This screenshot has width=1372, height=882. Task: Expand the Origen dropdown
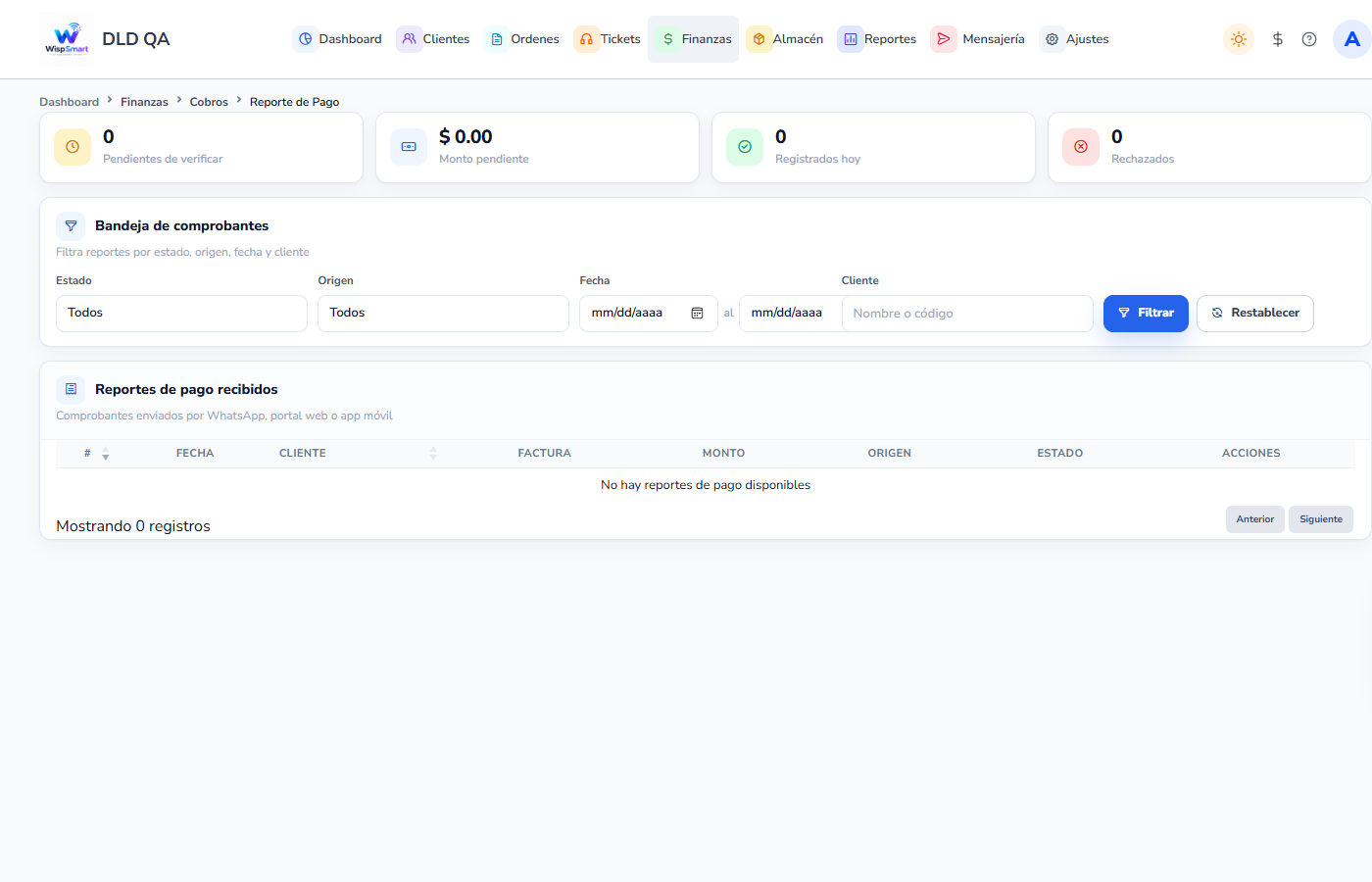coord(443,314)
